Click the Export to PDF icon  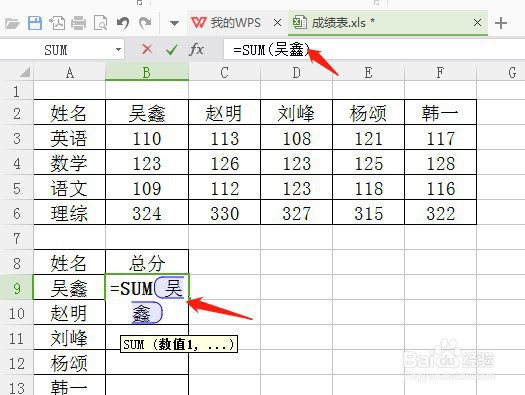57,23
